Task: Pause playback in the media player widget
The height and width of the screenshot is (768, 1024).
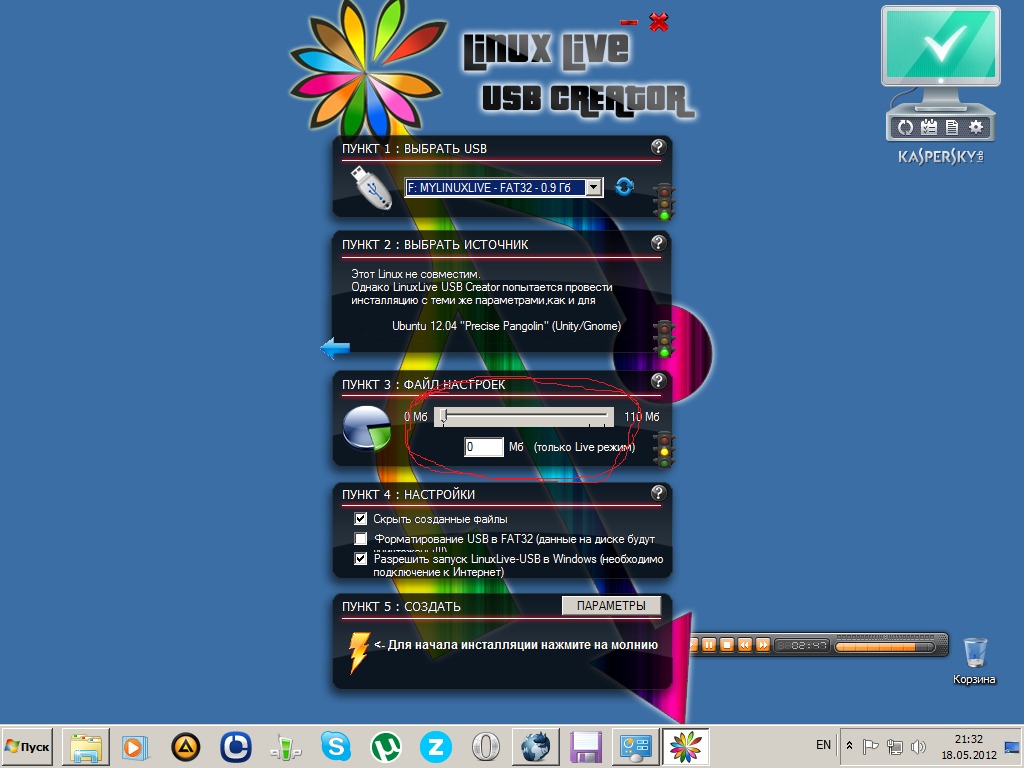Action: click(x=709, y=645)
